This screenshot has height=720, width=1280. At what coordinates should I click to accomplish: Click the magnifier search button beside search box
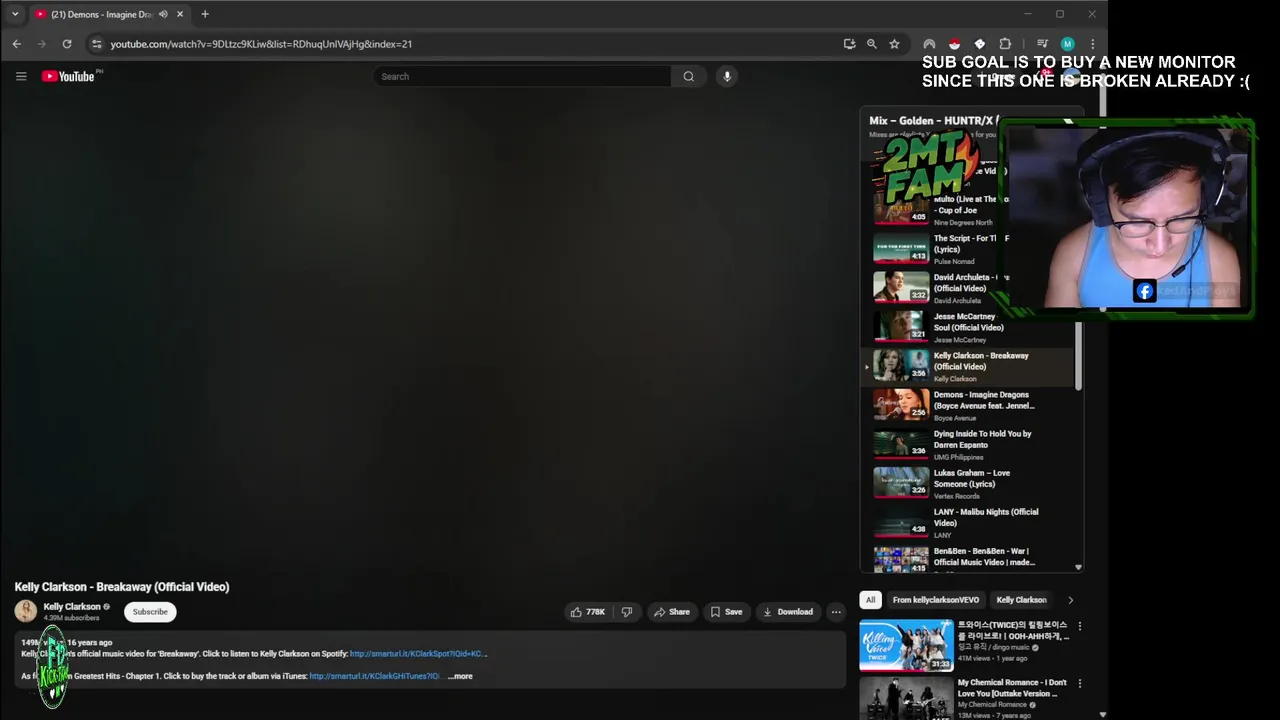point(688,76)
